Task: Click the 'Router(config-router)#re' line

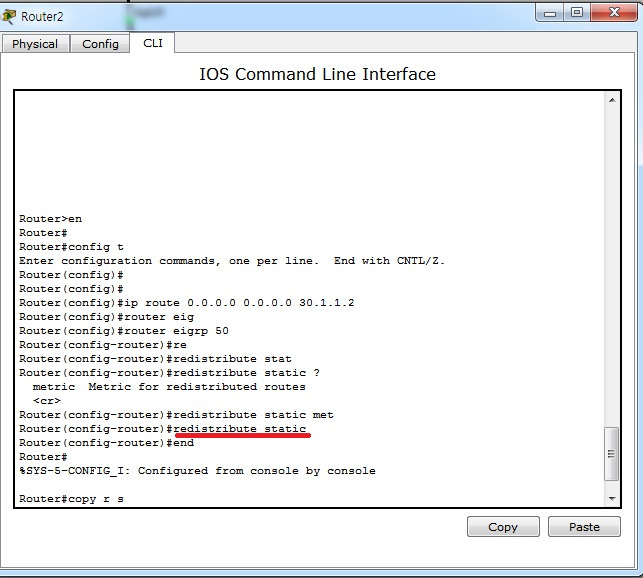Action: click(x=103, y=345)
